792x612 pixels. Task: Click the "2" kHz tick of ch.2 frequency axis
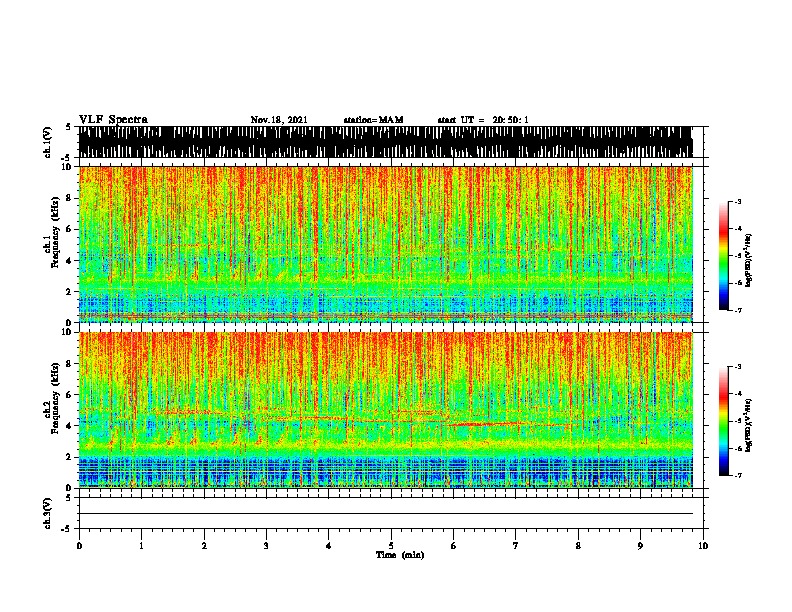70,457
